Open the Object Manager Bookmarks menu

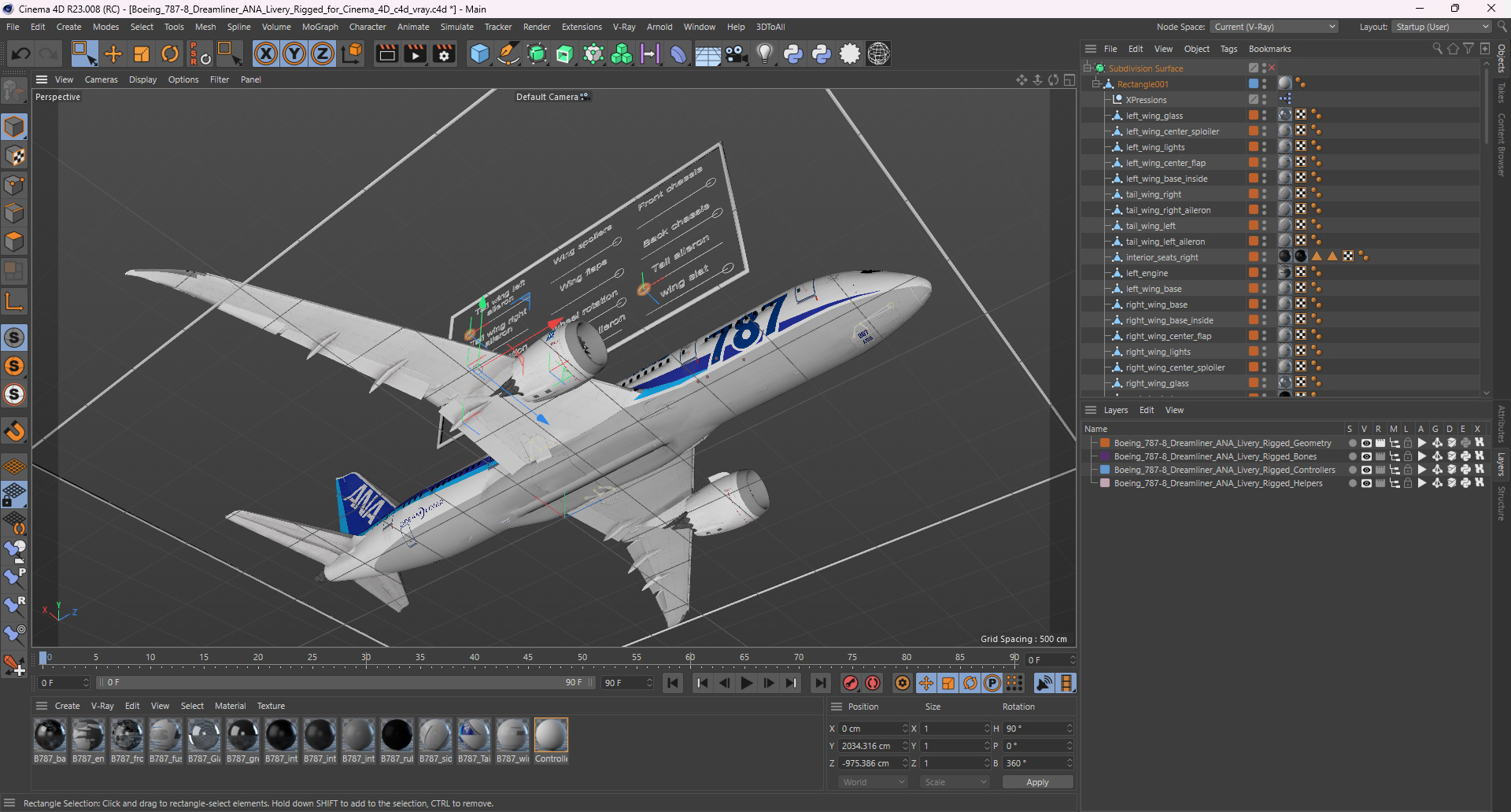(x=1269, y=49)
